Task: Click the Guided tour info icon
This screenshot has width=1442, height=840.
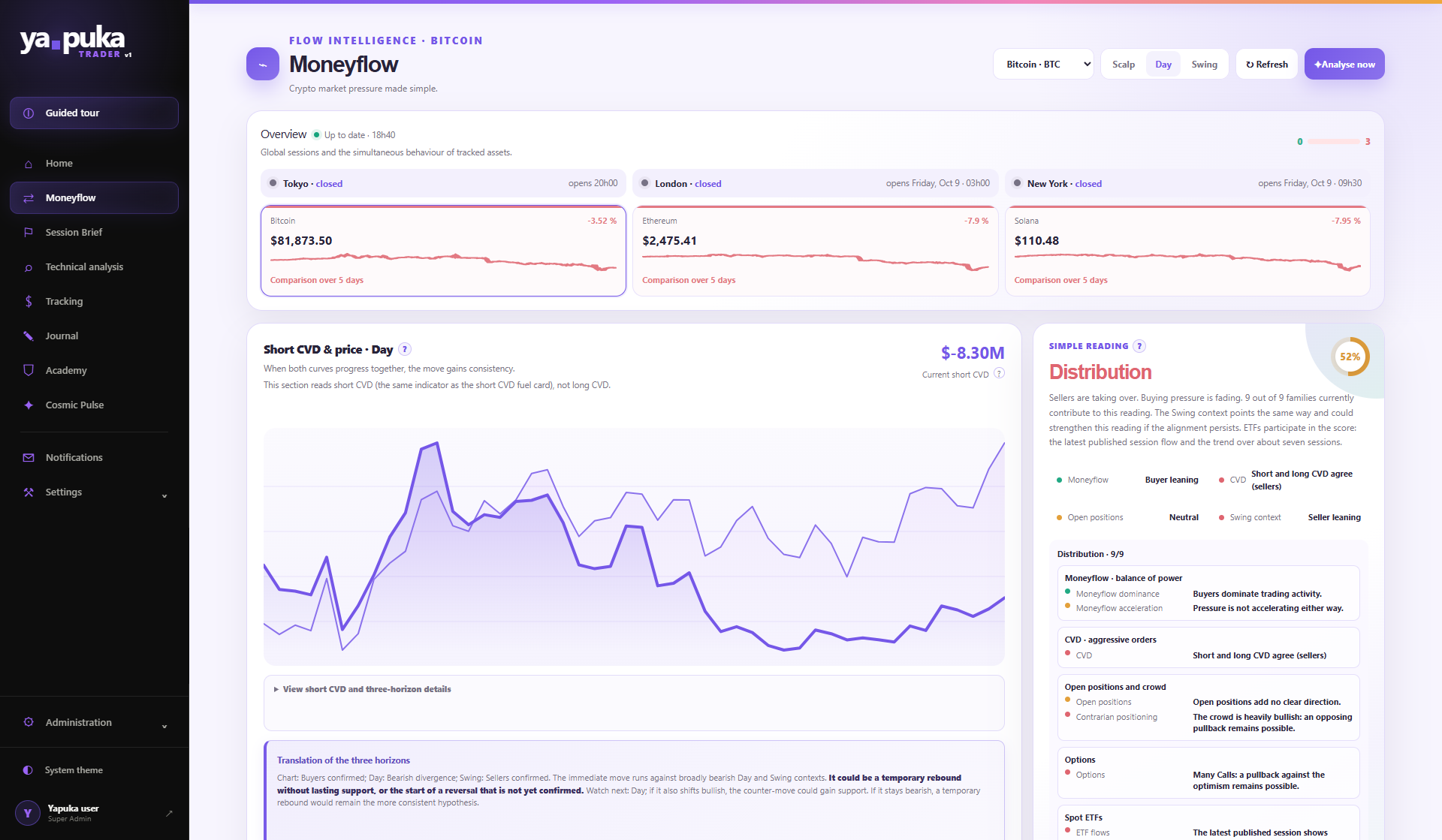Action: pyautogui.click(x=29, y=113)
